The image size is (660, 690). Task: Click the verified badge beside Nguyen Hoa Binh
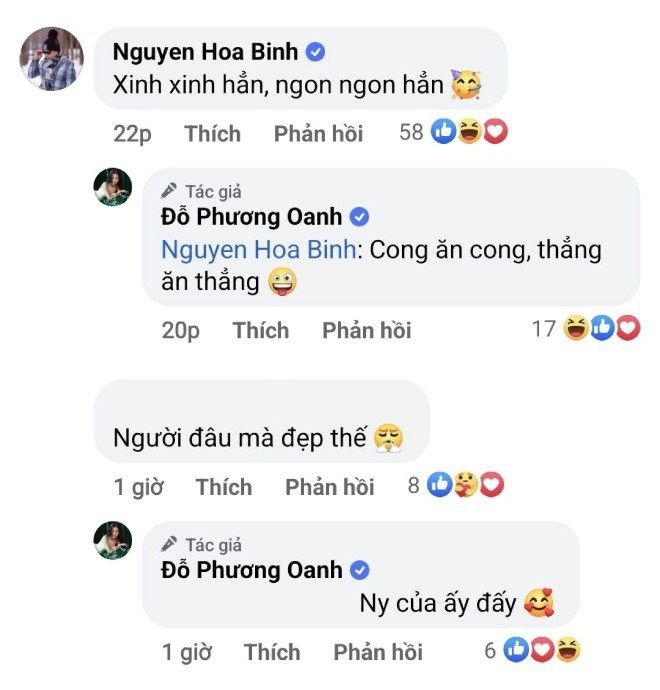coord(315,53)
